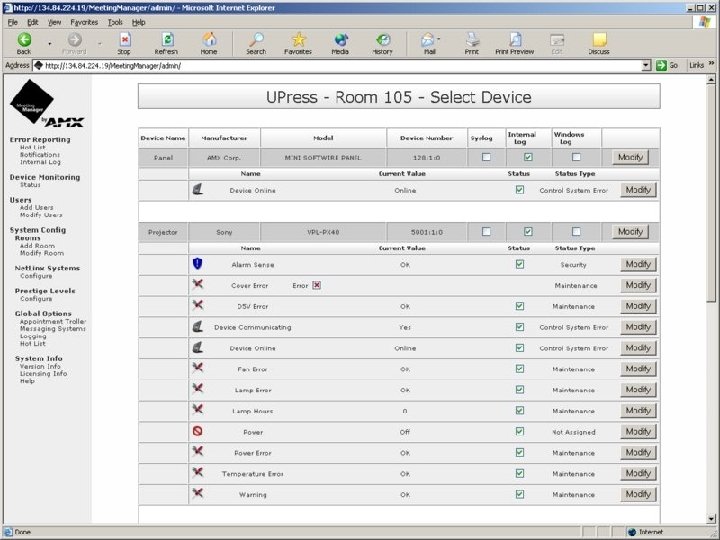Open the address bar dropdown arrow
This screenshot has width=720, height=540.
[646, 65]
